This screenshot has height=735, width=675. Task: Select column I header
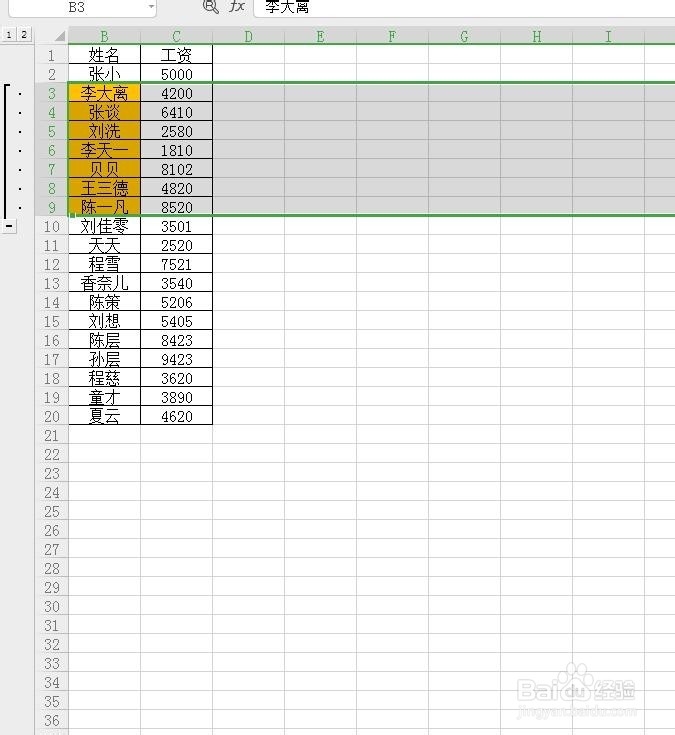tap(608, 36)
